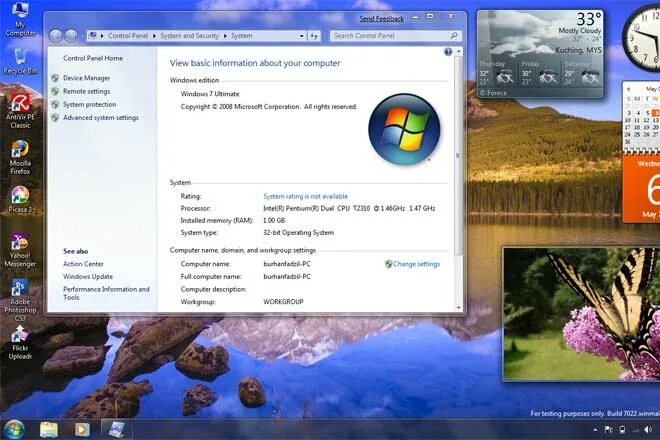Click Friday forecast in weather gadget
Viewport: 660px width, 440px height.
(540, 74)
